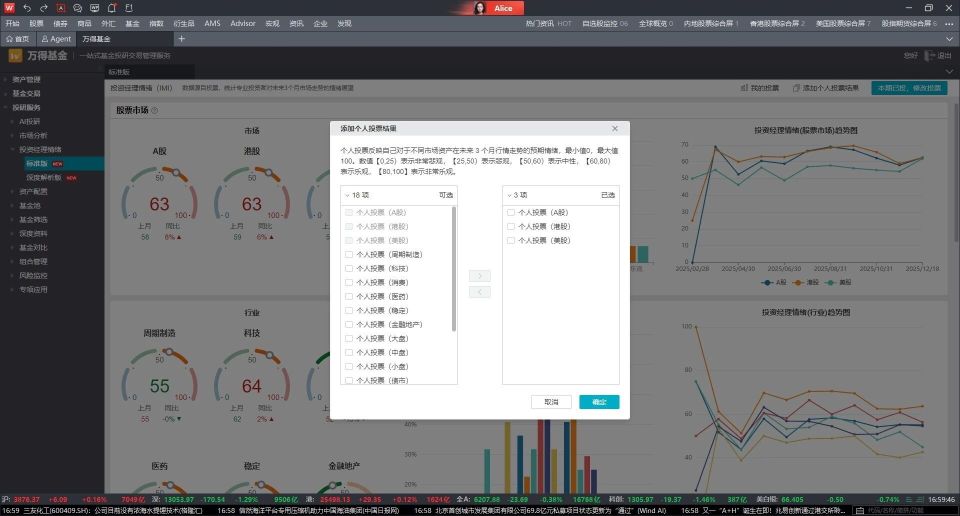Check 个人投票(金融地产) in available list

[349, 324]
